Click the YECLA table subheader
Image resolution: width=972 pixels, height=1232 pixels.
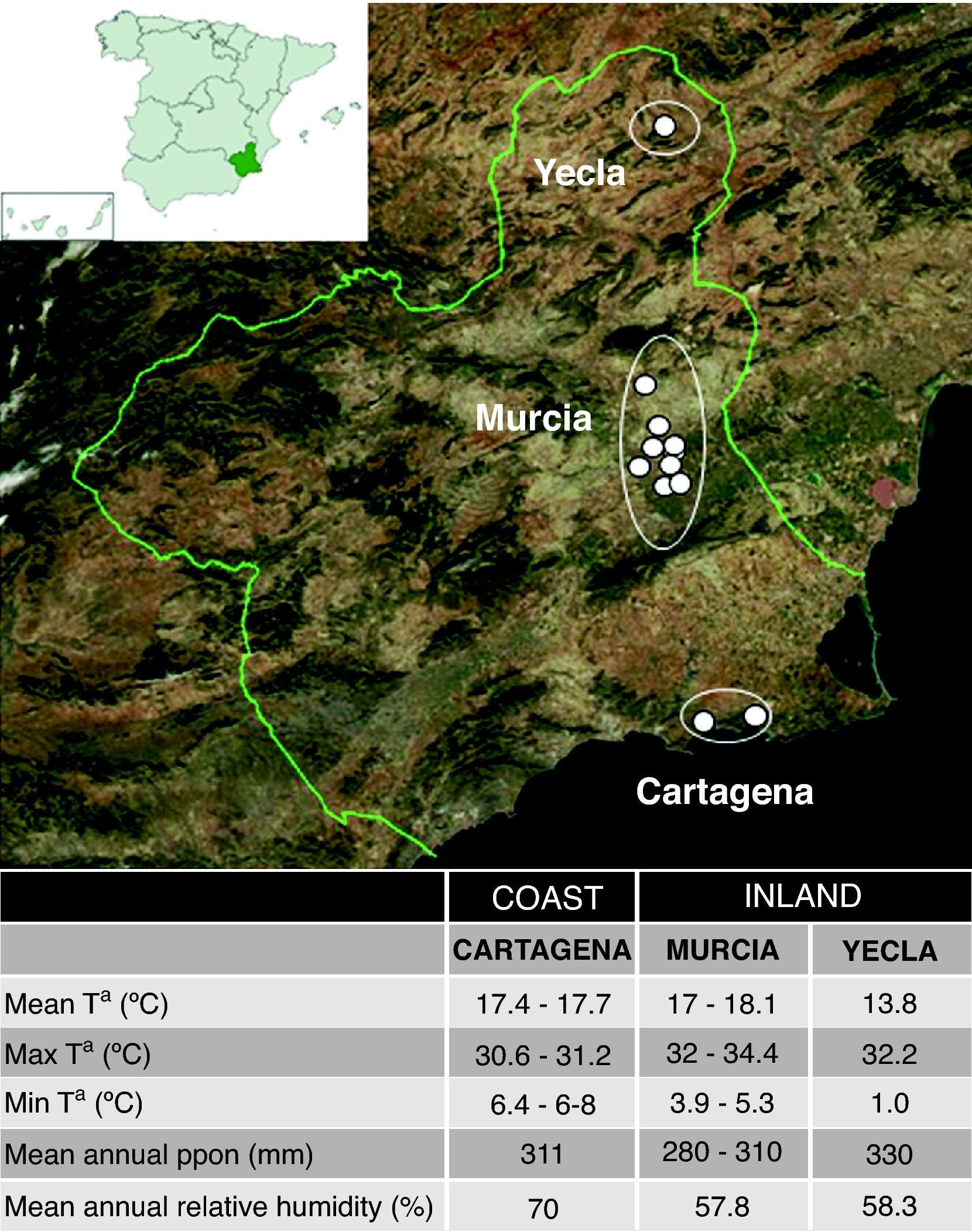pyautogui.click(x=889, y=951)
